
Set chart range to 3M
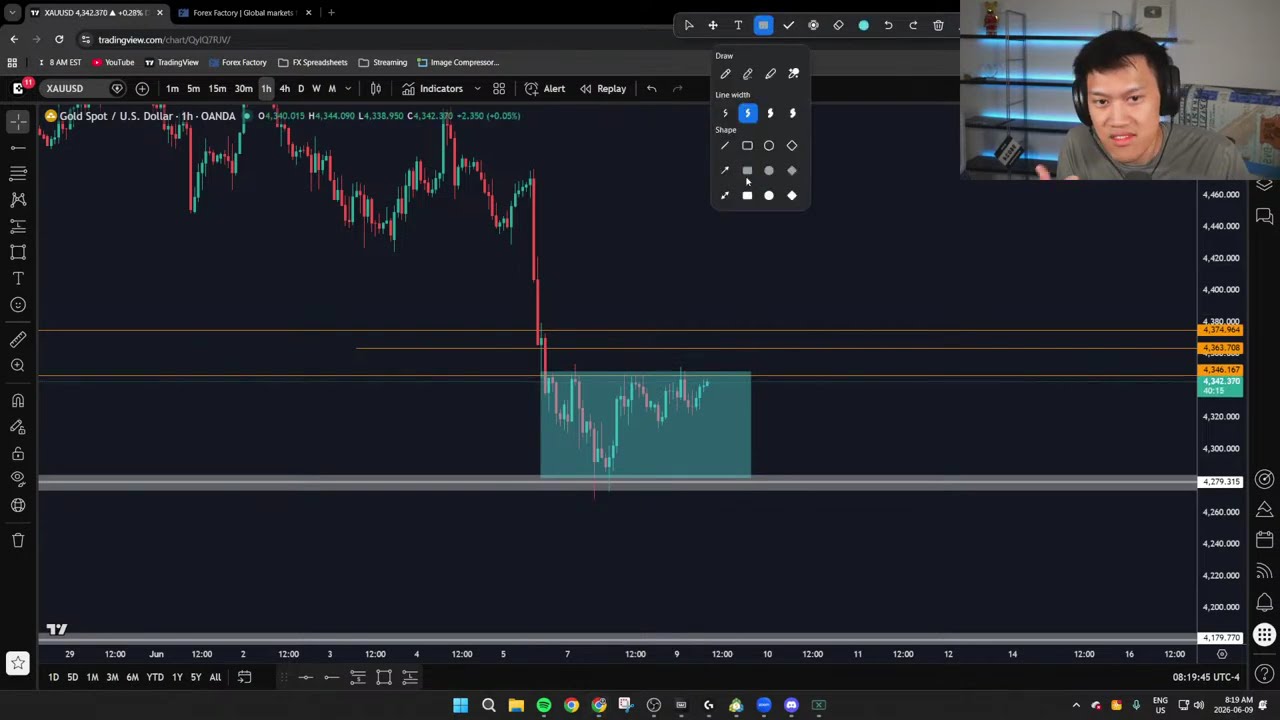(112, 677)
